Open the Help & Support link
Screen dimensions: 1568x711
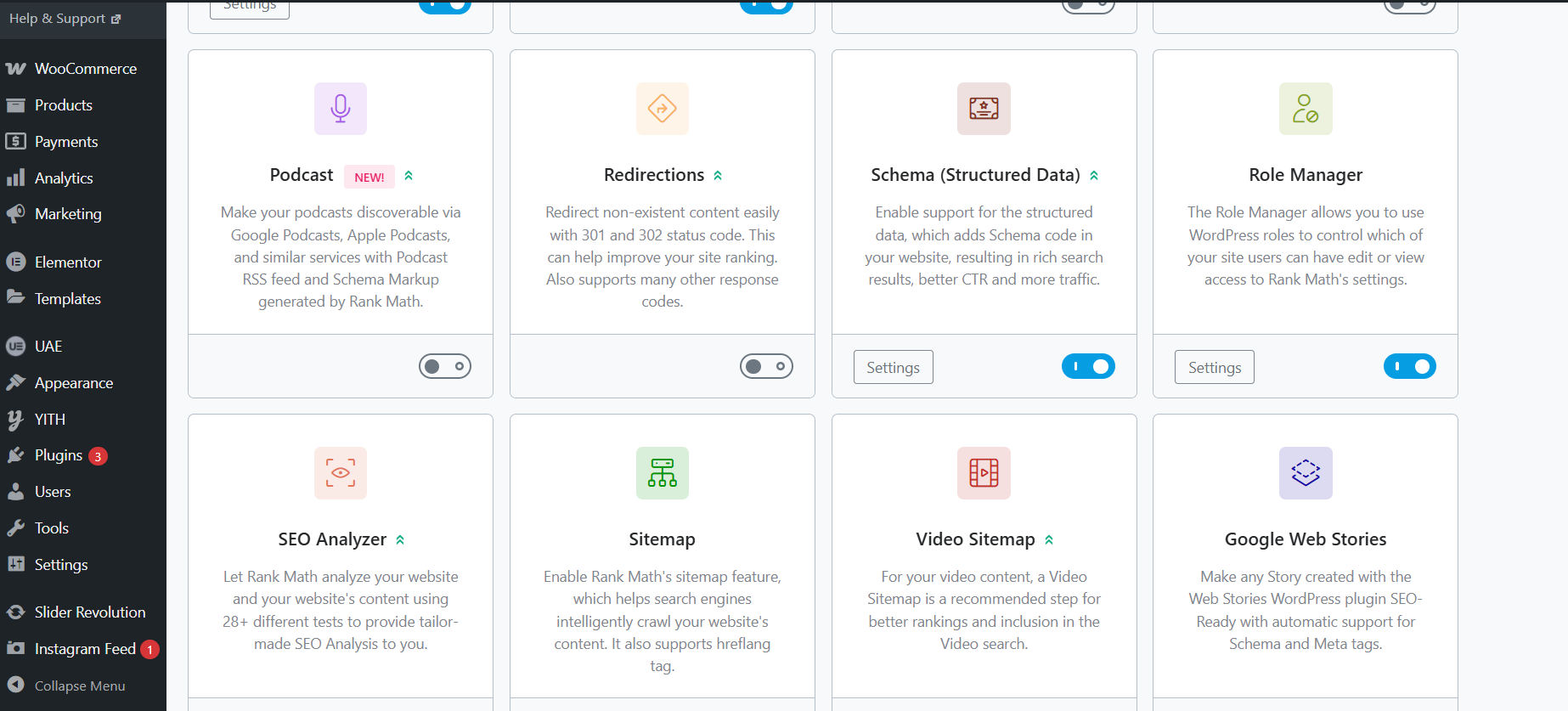tap(65, 19)
